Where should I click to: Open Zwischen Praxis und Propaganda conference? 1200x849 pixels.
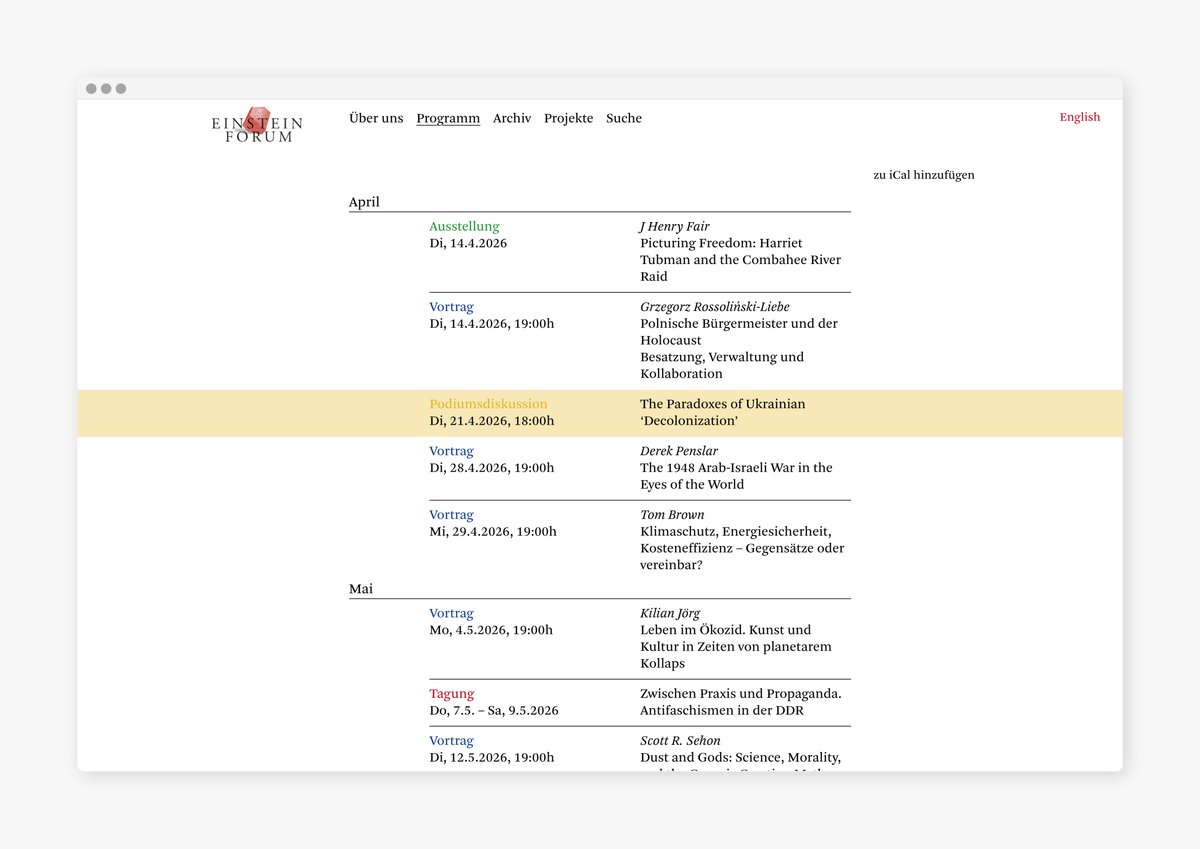click(741, 702)
